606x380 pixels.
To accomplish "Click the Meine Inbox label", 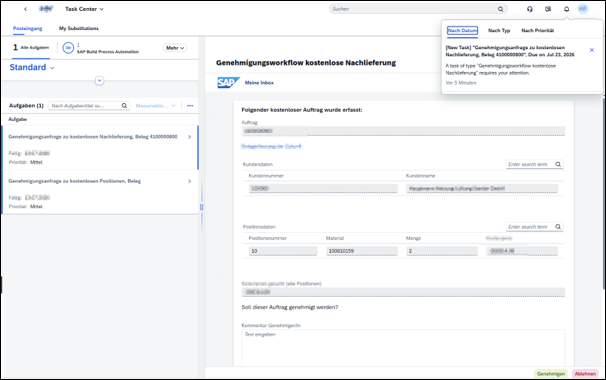I will pyautogui.click(x=259, y=83).
